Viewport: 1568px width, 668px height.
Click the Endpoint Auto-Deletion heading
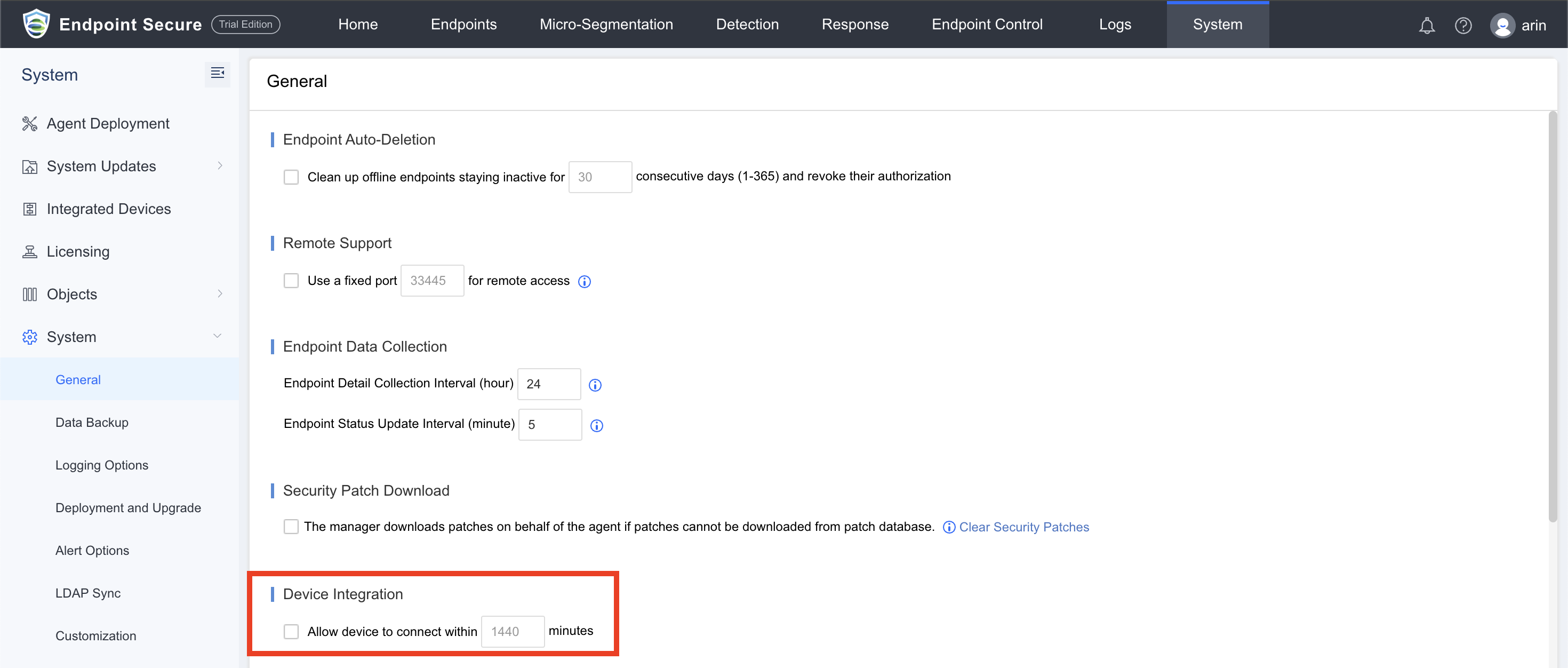(359, 139)
